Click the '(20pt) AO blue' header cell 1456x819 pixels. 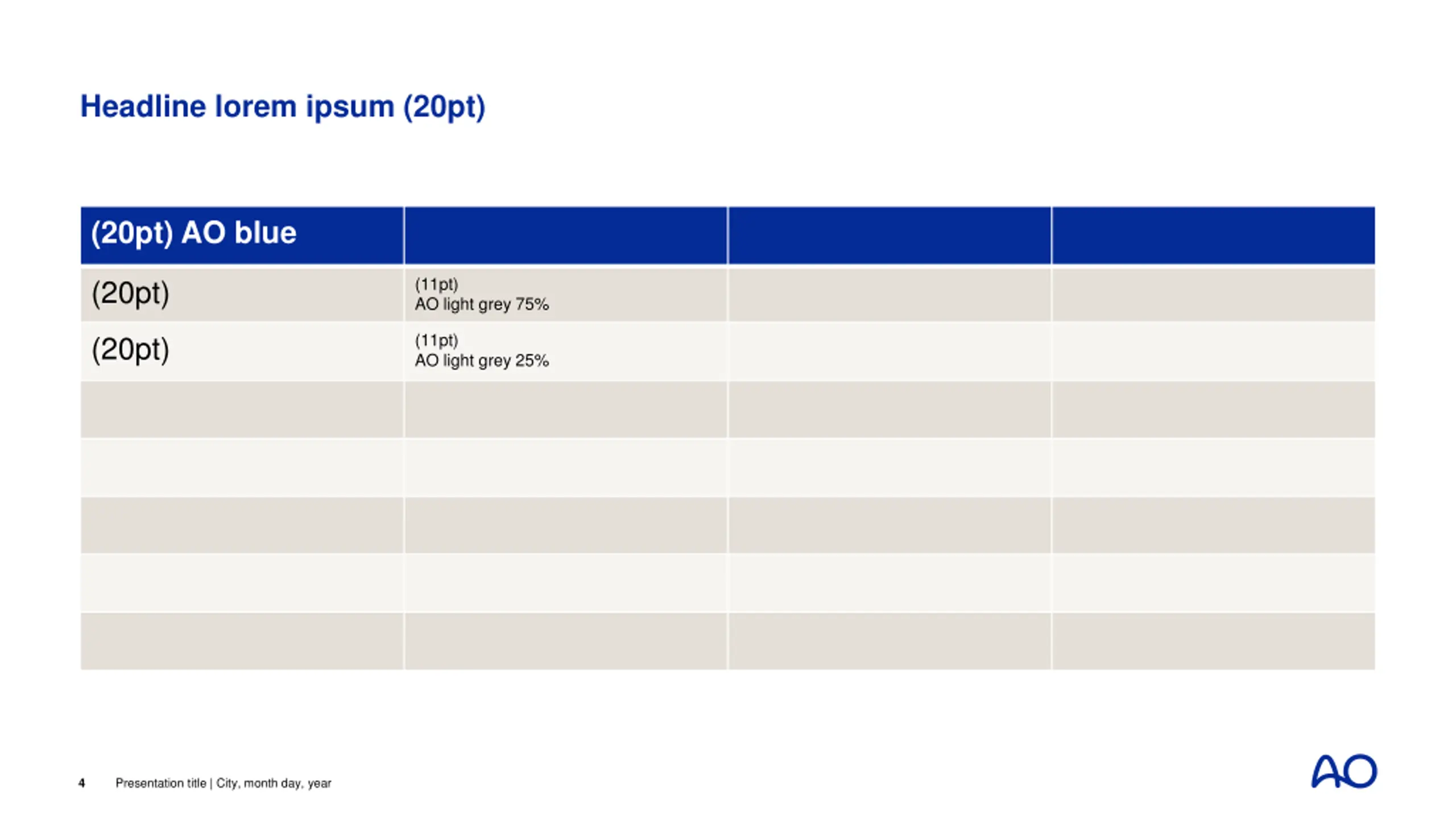(x=242, y=235)
